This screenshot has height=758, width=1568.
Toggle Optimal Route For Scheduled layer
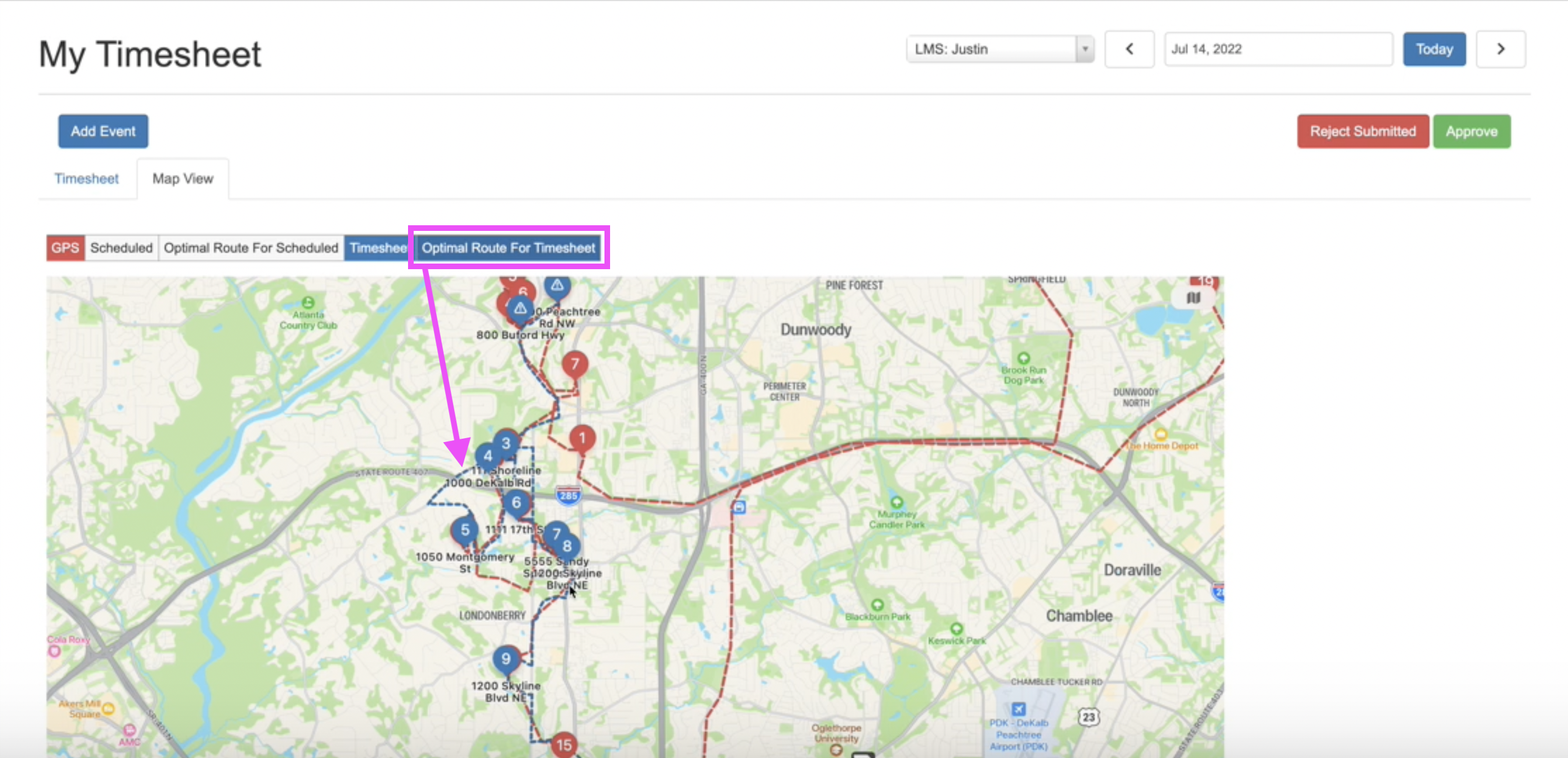pyautogui.click(x=251, y=248)
